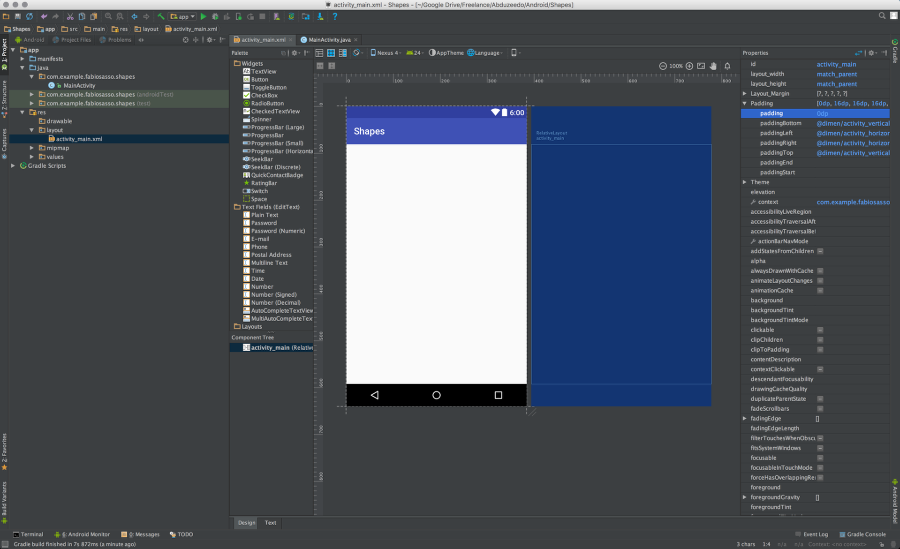Screen dimensions: 900x549
Task: Click the warnings bell icon in designer
Action: (727, 66)
